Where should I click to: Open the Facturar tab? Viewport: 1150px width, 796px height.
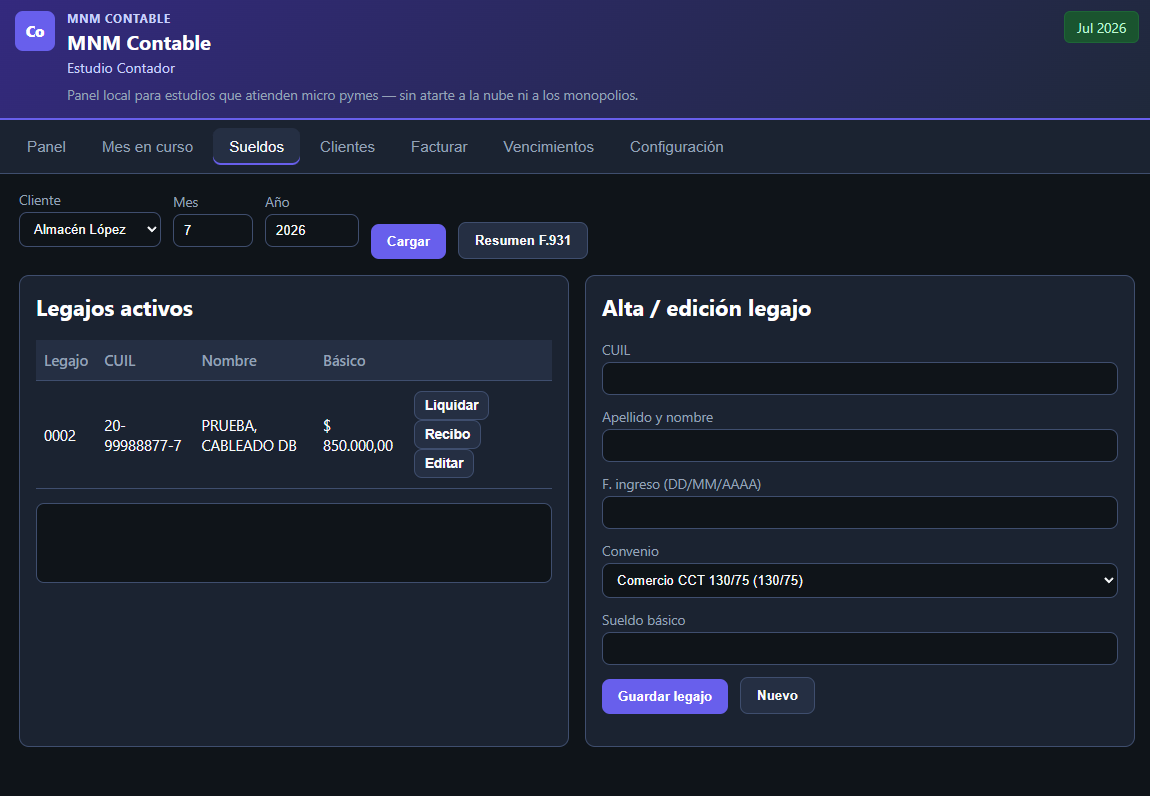pyautogui.click(x=439, y=147)
